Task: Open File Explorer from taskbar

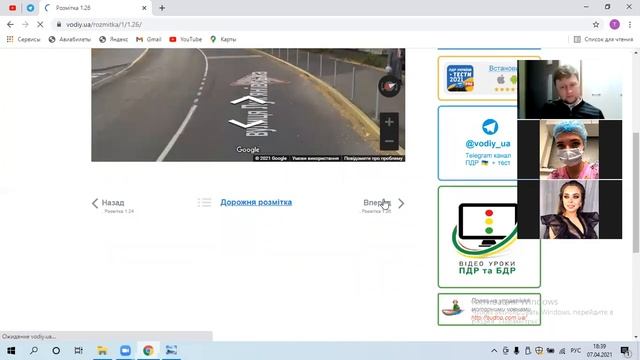Action: pyautogui.click(x=102, y=351)
